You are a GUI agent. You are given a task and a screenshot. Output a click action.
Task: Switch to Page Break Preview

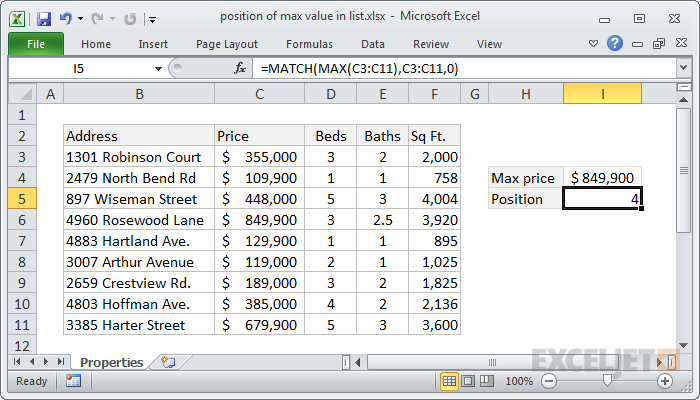click(487, 381)
